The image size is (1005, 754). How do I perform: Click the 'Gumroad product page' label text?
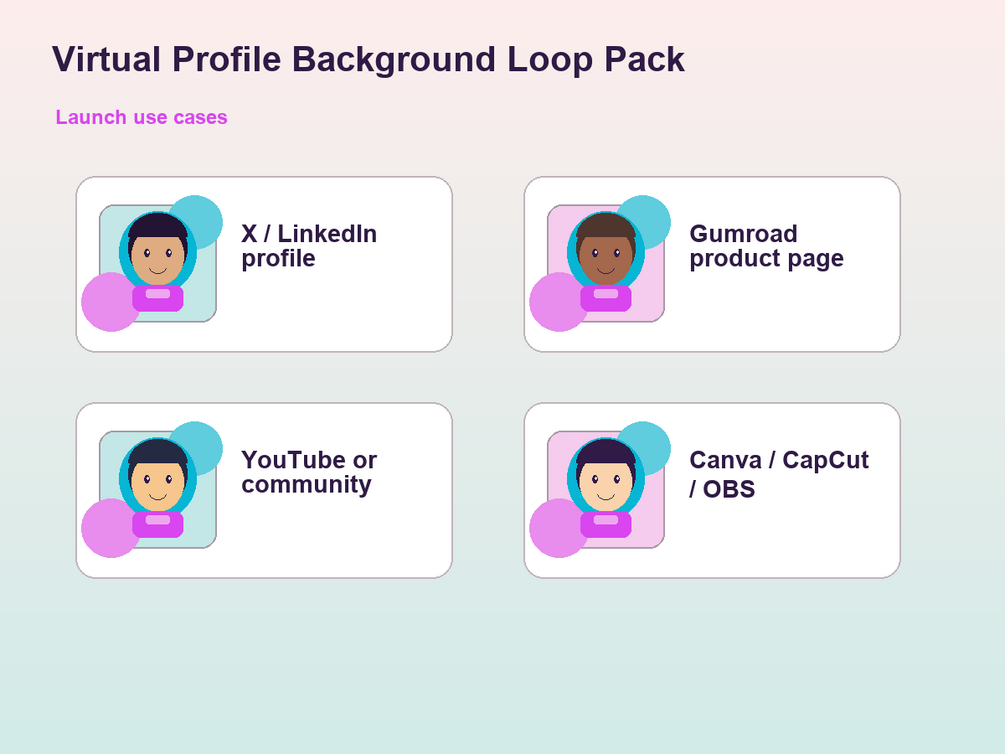[767, 246]
